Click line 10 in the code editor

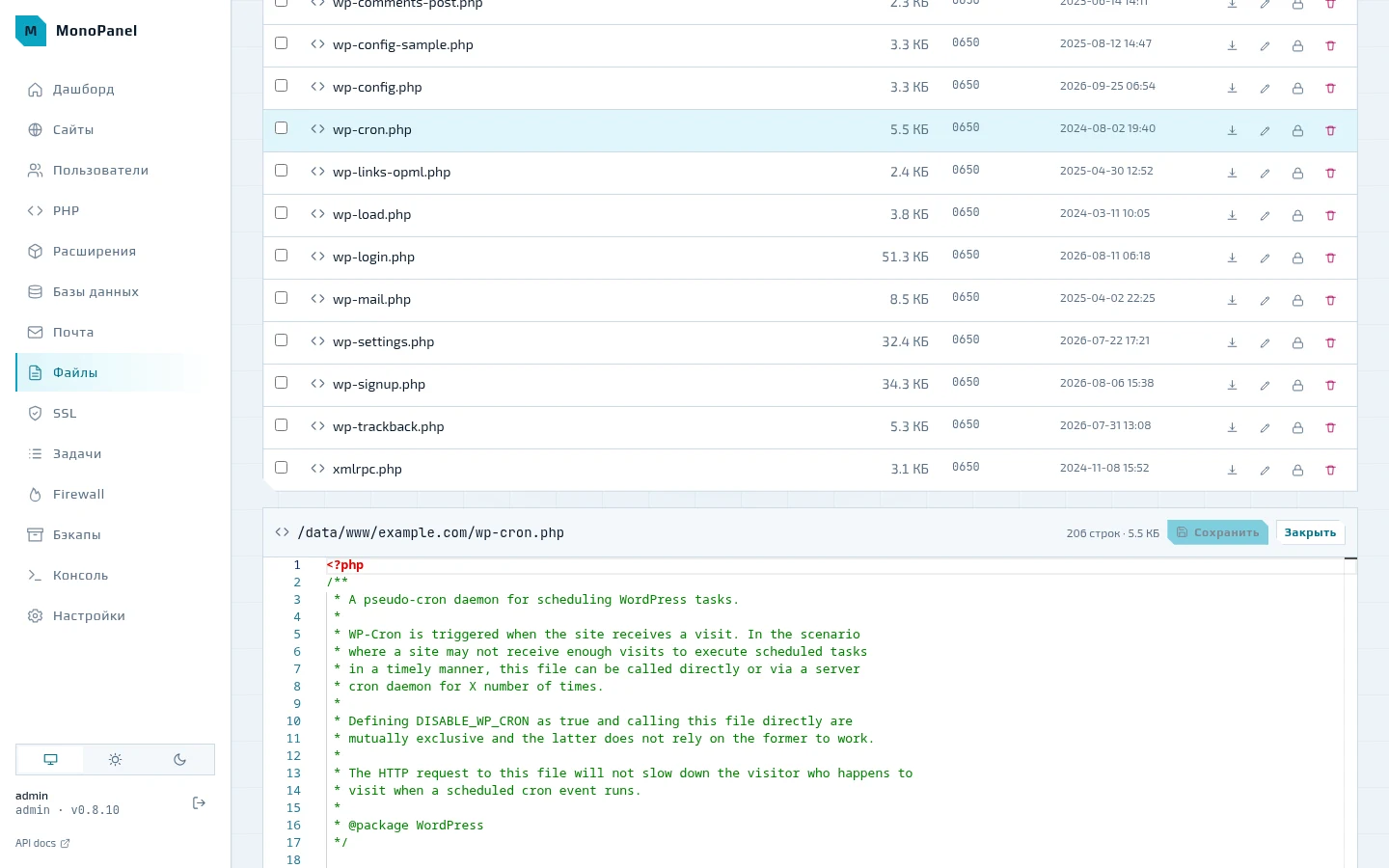tap(834, 721)
